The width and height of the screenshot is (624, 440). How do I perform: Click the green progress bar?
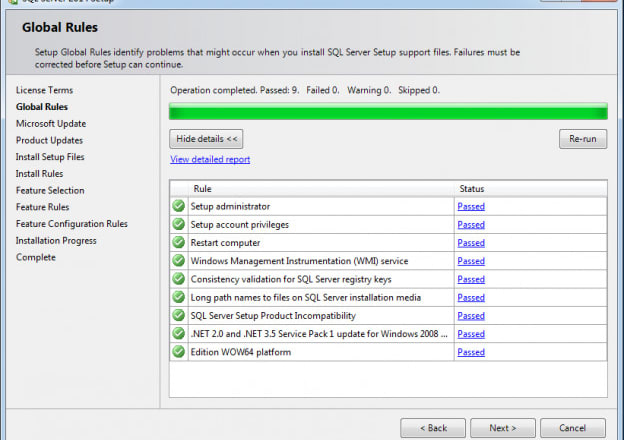(388, 111)
